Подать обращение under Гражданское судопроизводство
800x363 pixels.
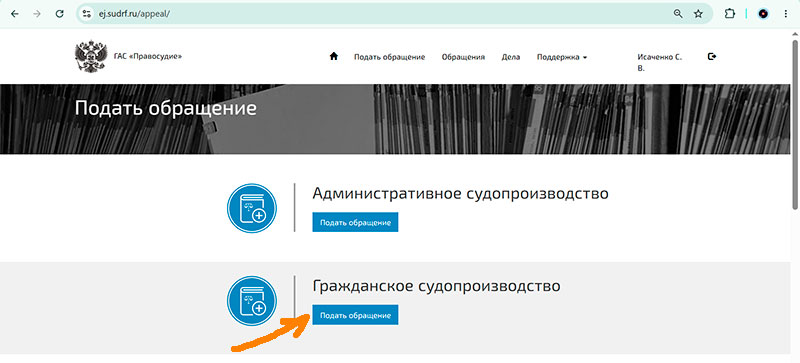pos(355,315)
